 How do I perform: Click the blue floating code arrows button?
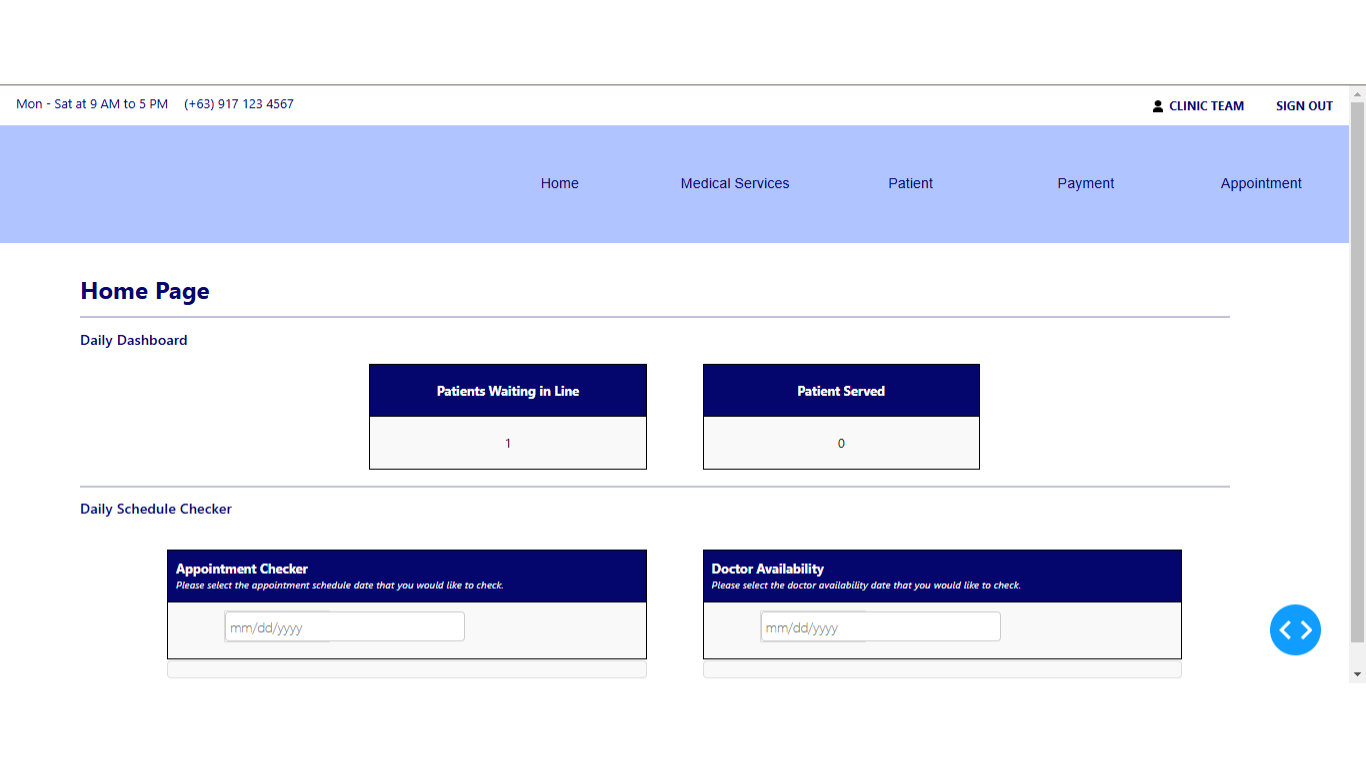click(x=1295, y=630)
